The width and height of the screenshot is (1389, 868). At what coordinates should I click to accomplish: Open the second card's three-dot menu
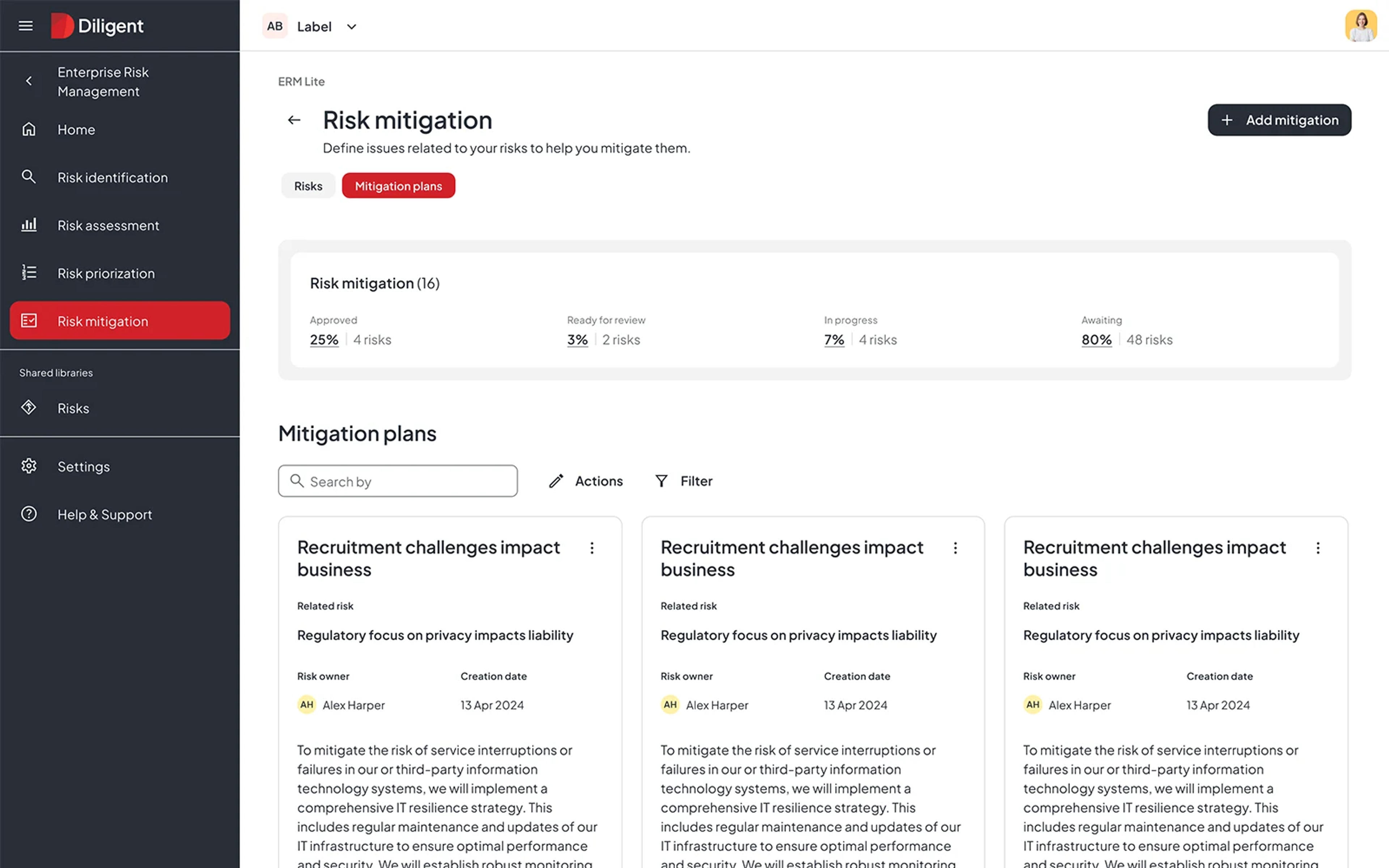pyautogui.click(x=955, y=548)
